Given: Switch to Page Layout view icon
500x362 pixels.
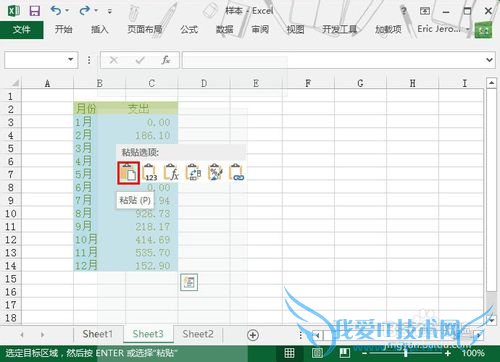Looking at the screenshot, I should (x=317, y=353).
